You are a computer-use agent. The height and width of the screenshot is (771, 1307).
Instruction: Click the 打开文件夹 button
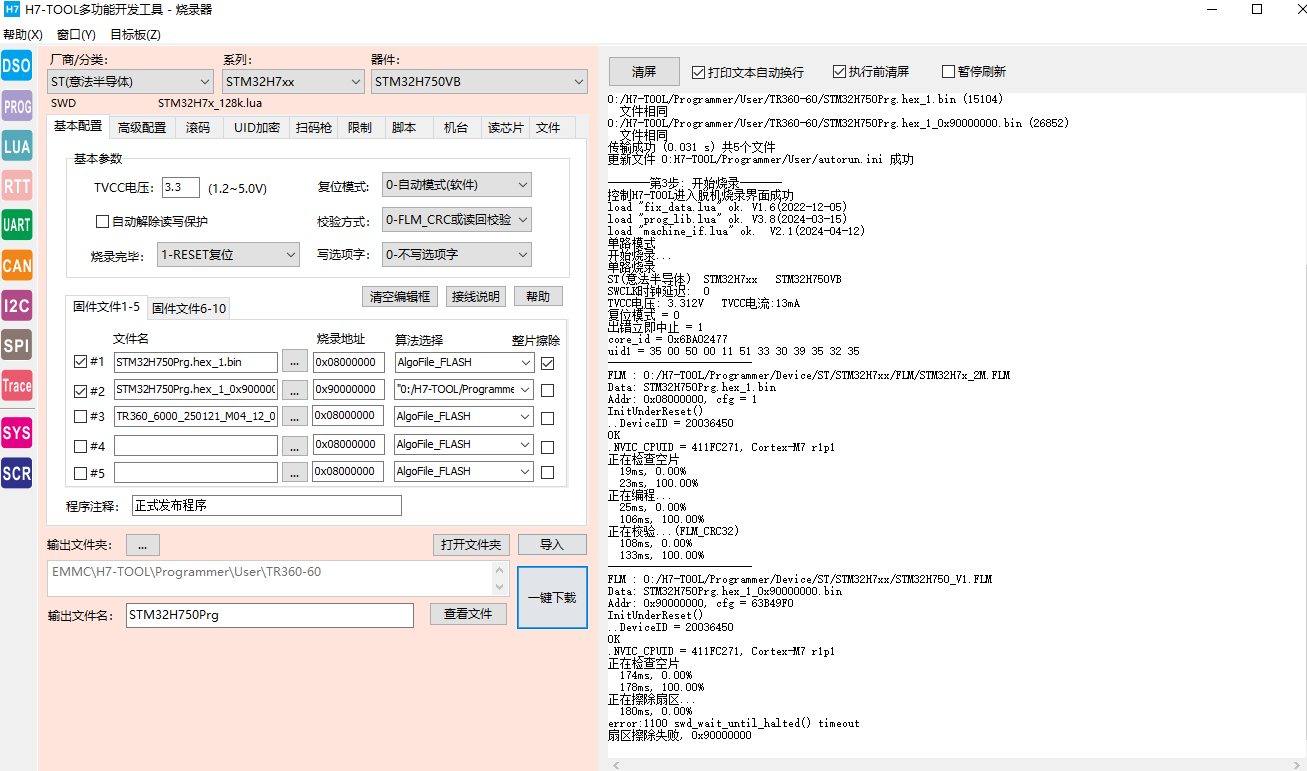pos(471,545)
